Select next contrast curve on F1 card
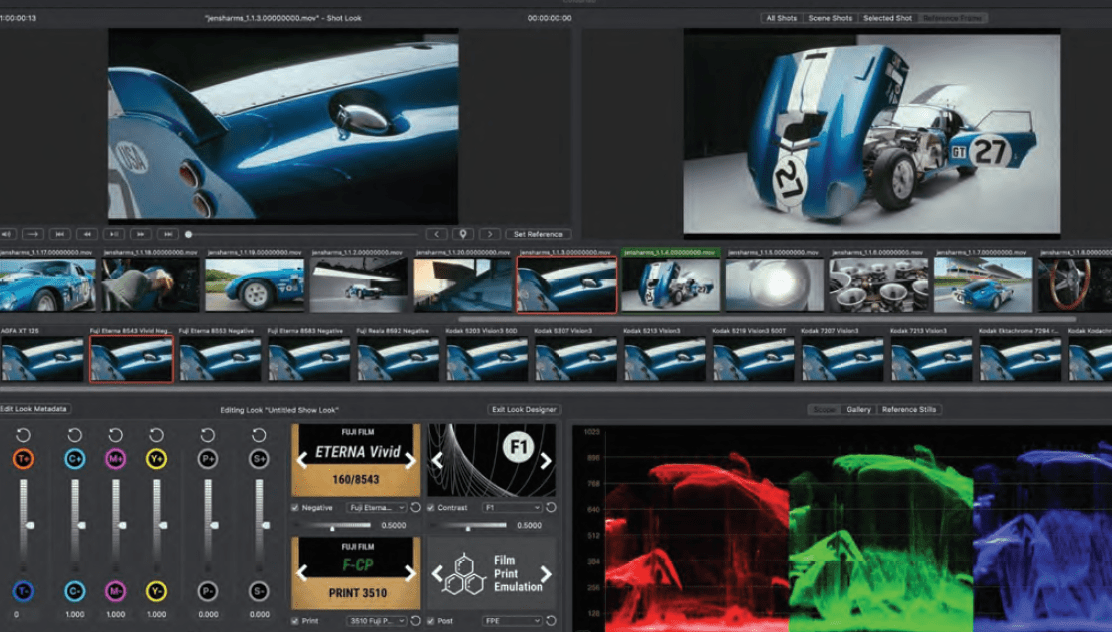Image resolution: width=1112 pixels, height=632 pixels. tap(545, 461)
